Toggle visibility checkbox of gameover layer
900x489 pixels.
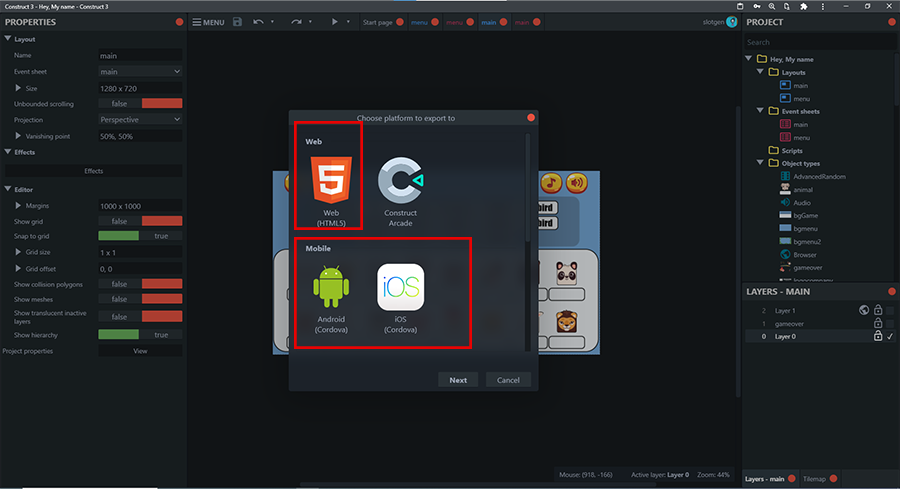tap(890, 323)
